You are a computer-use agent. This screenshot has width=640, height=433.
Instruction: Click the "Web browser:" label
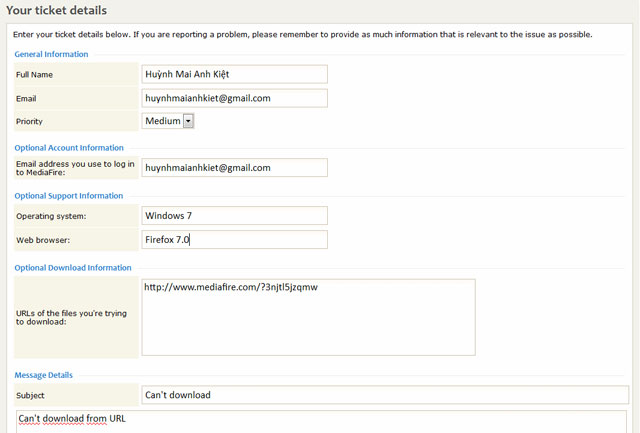pos(44,241)
